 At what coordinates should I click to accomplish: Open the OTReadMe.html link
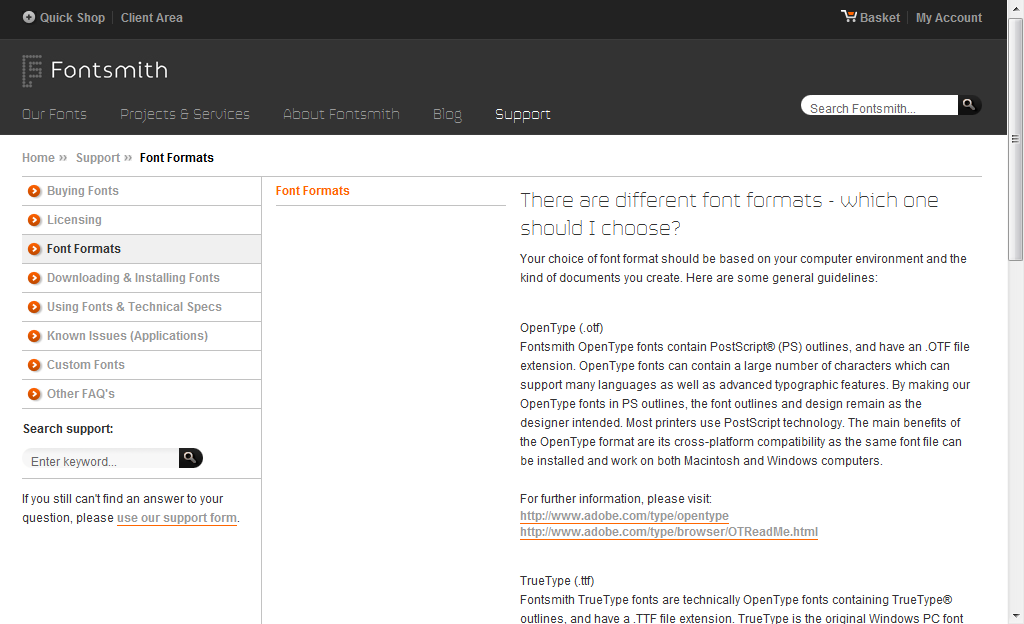click(669, 532)
